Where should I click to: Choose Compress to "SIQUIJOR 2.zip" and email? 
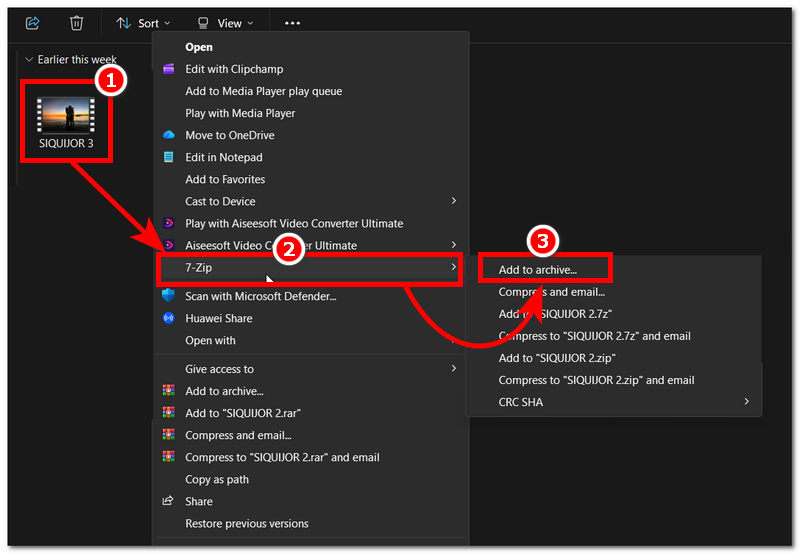(x=596, y=381)
